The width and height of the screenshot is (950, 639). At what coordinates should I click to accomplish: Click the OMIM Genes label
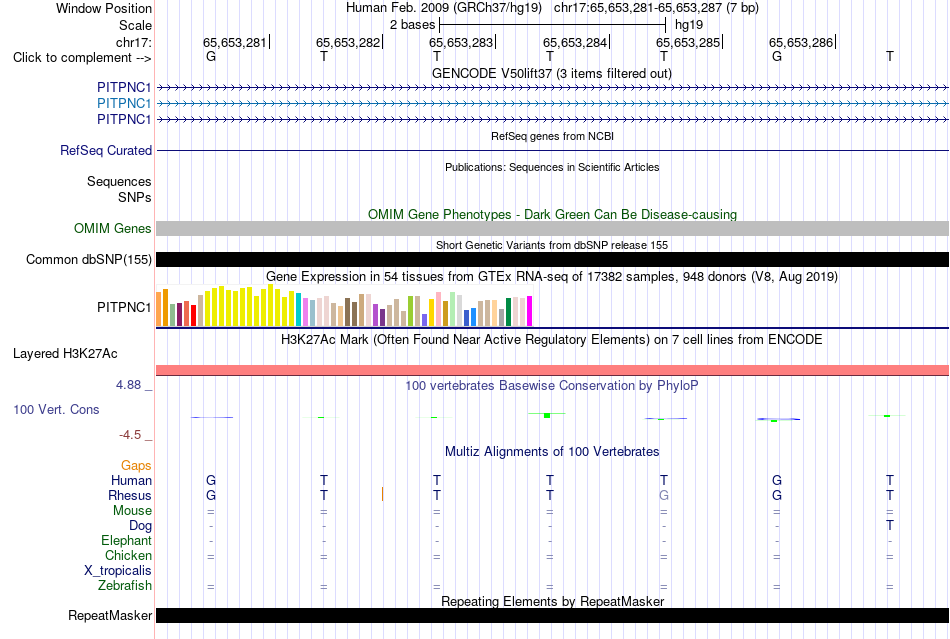(x=112, y=228)
